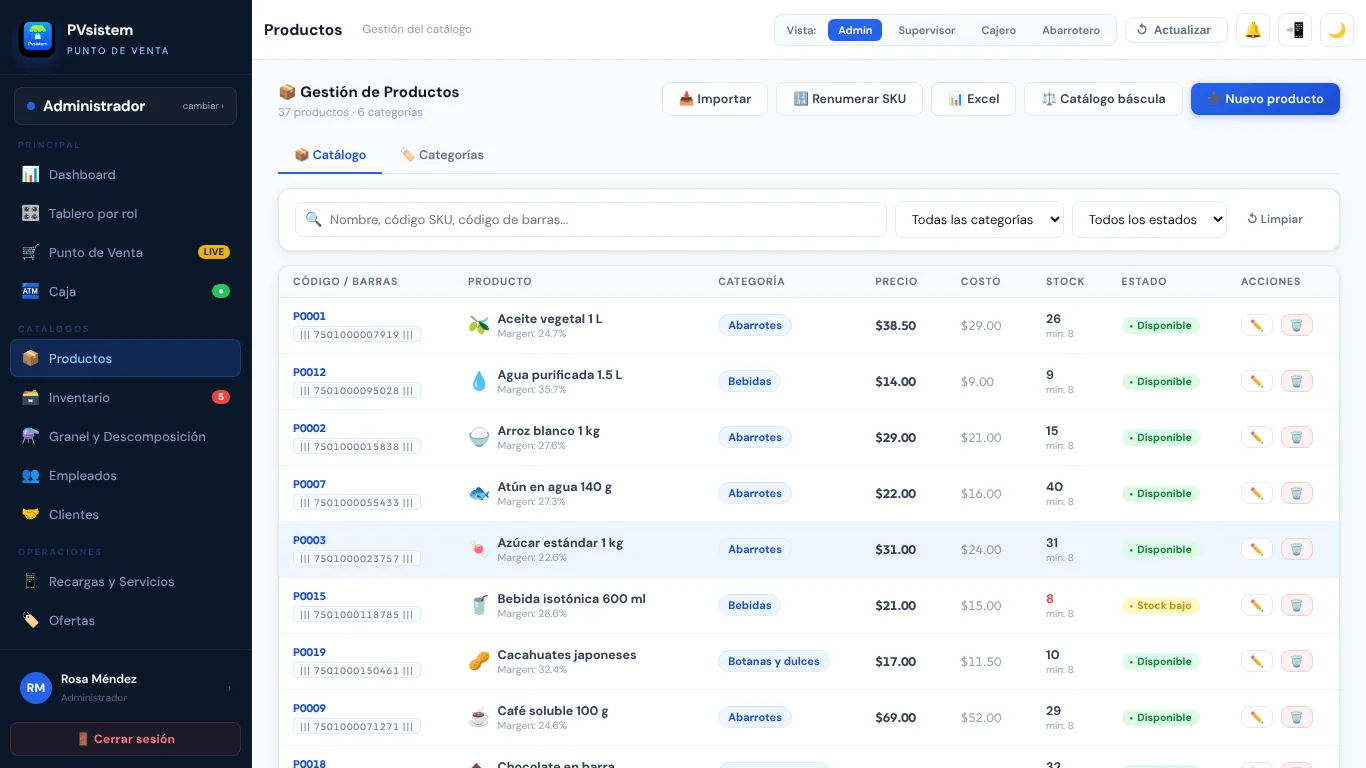Switch to the Categorías tab

[x=442, y=155]
